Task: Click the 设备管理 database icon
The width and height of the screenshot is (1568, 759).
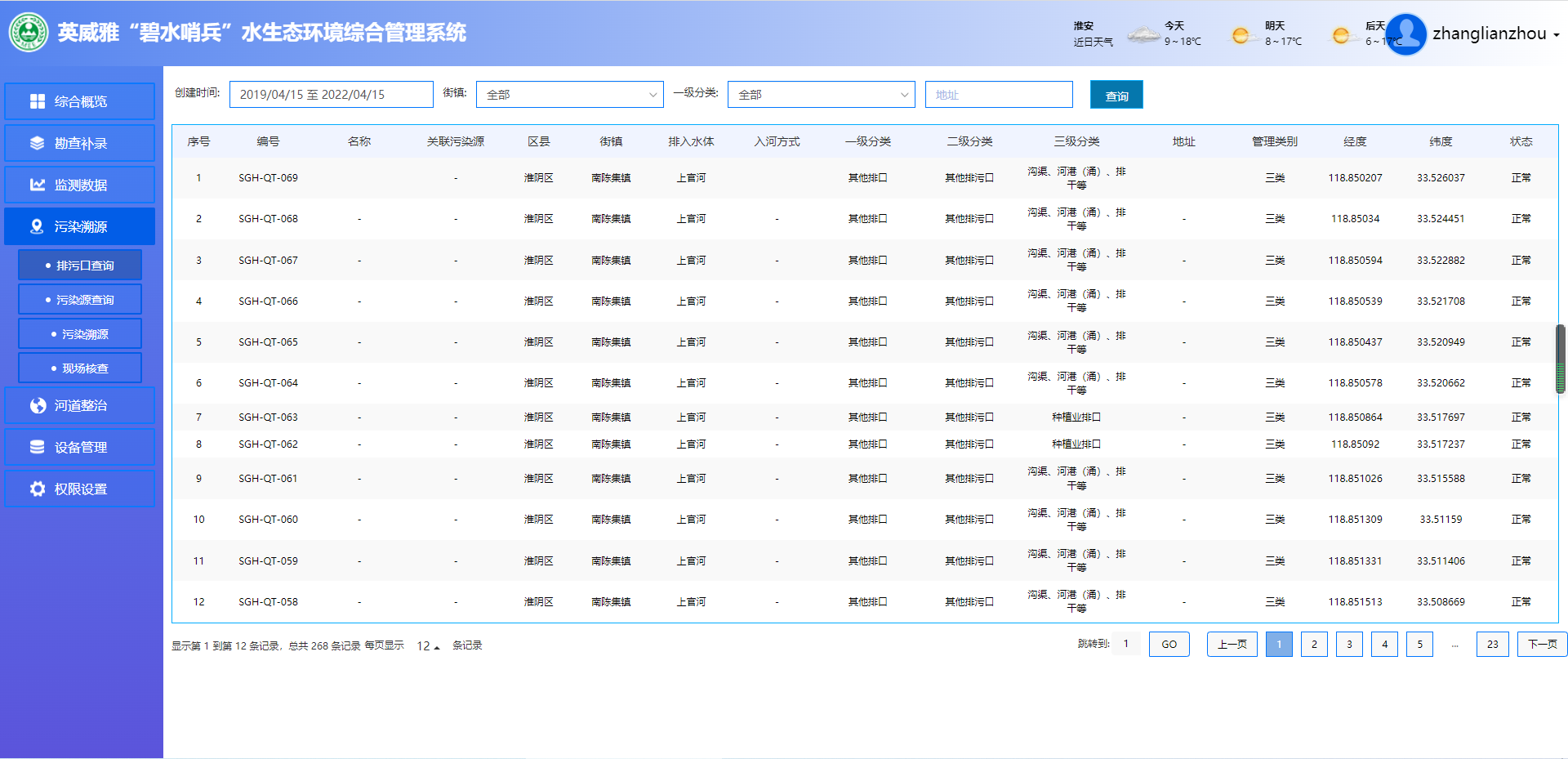Action: pyautogui.click(x=38, y=447)
